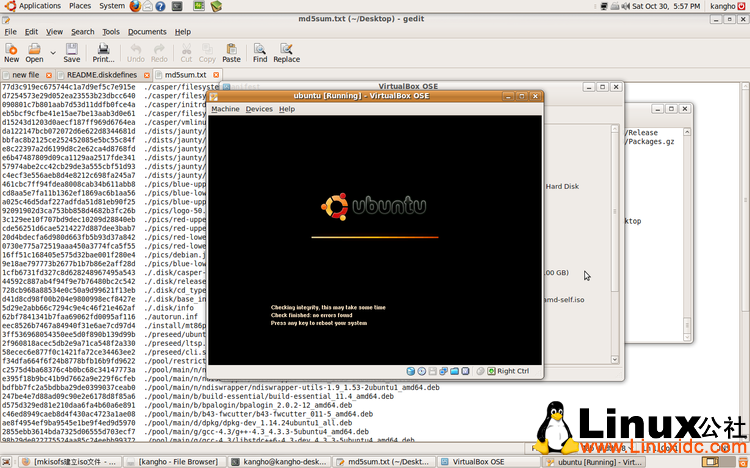750x468 pixels.
Task: Open the System menu in the top panel
Action: point(112,6)
